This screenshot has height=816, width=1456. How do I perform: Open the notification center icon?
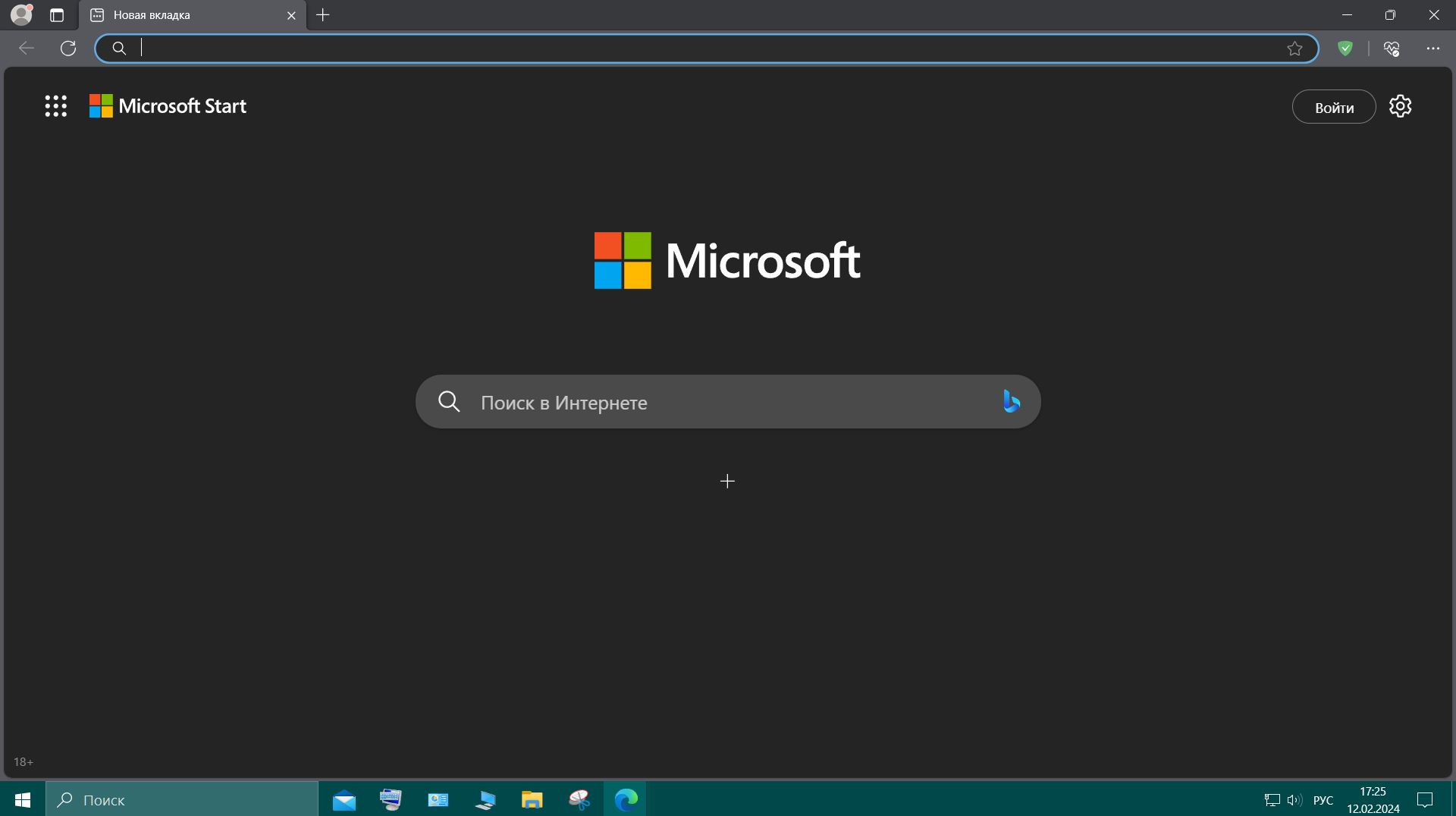point(1425,800)
